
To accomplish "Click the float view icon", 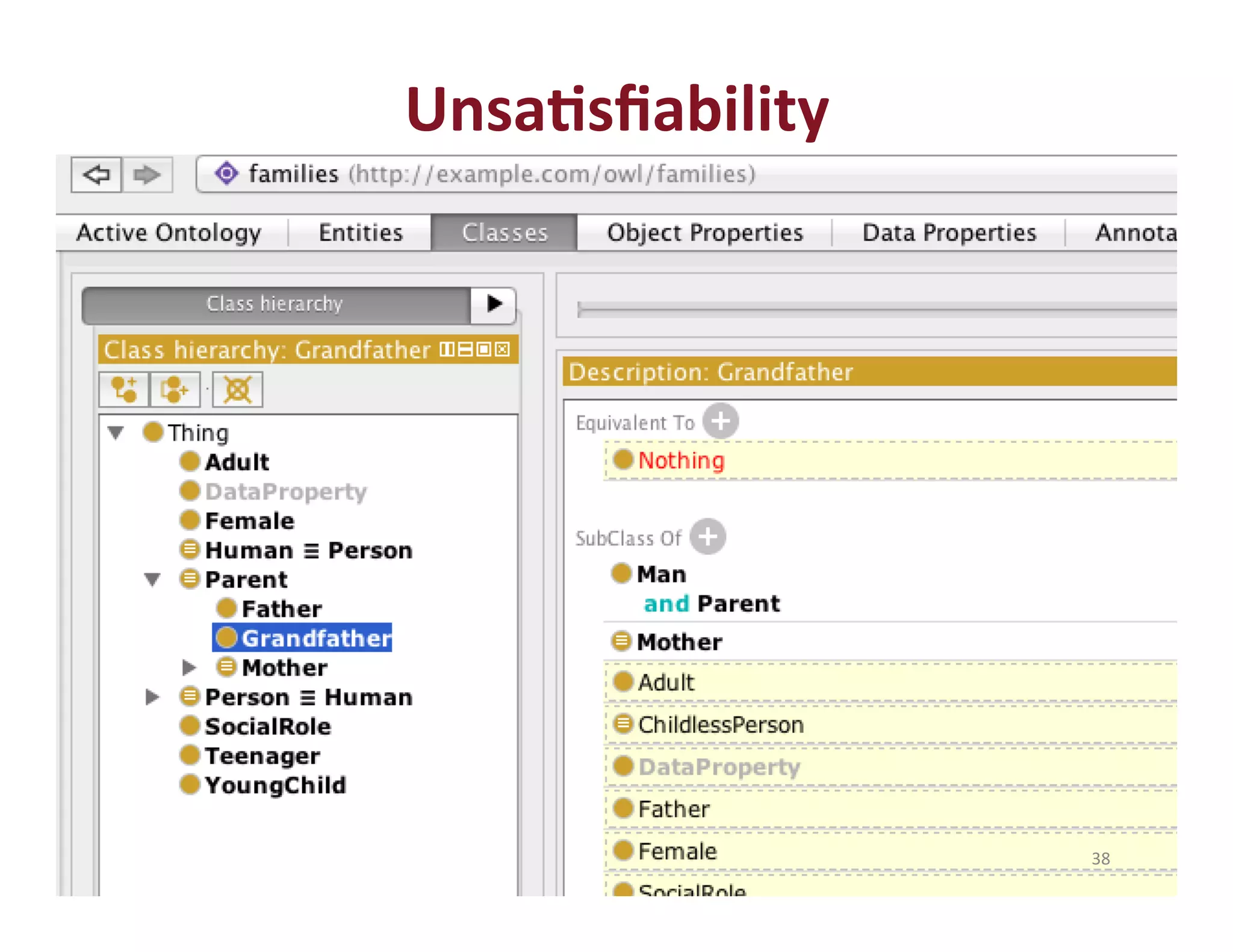I will coord(484,350).
